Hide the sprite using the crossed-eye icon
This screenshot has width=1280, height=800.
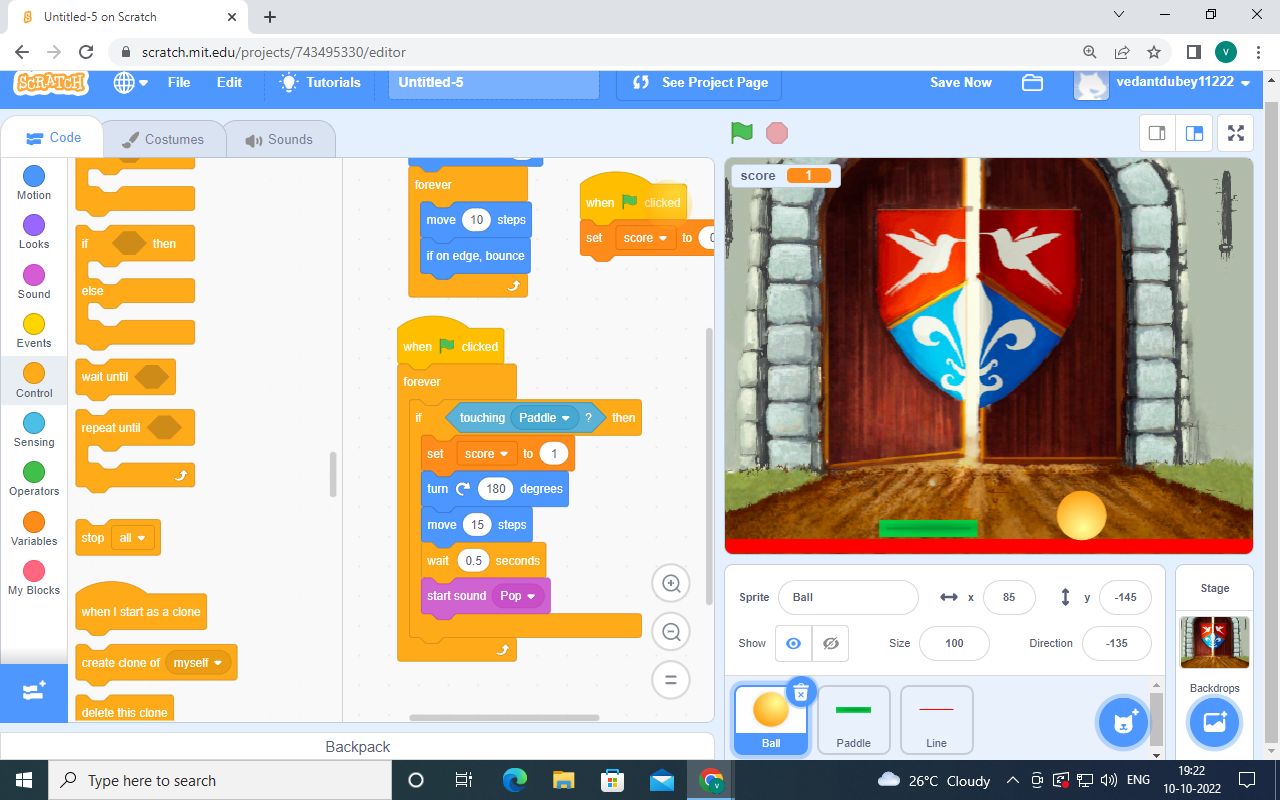[830, 643]
